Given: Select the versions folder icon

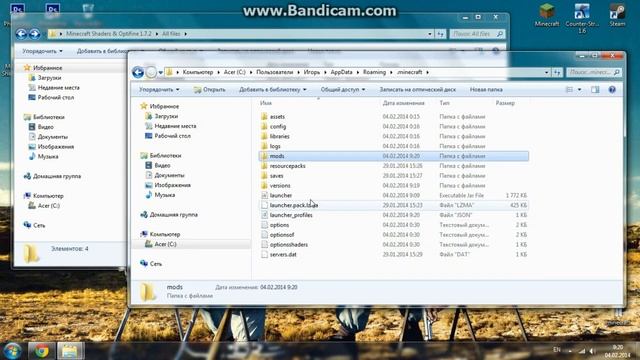Looking at the screenshot, I should [x=264, y=185].
